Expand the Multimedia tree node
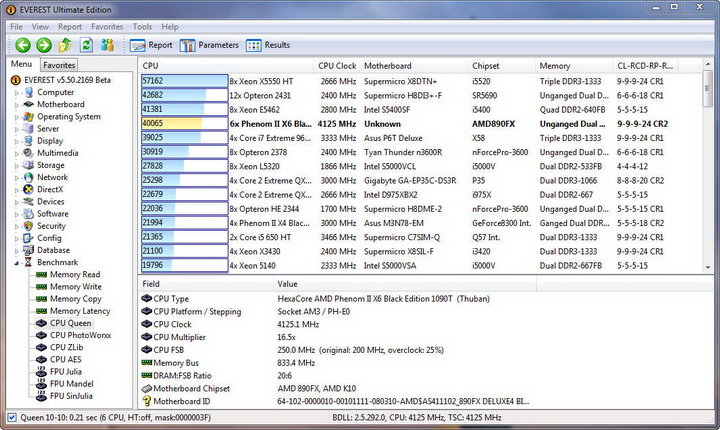Screen dimensions: 720x430 click(x=17, y=153)
